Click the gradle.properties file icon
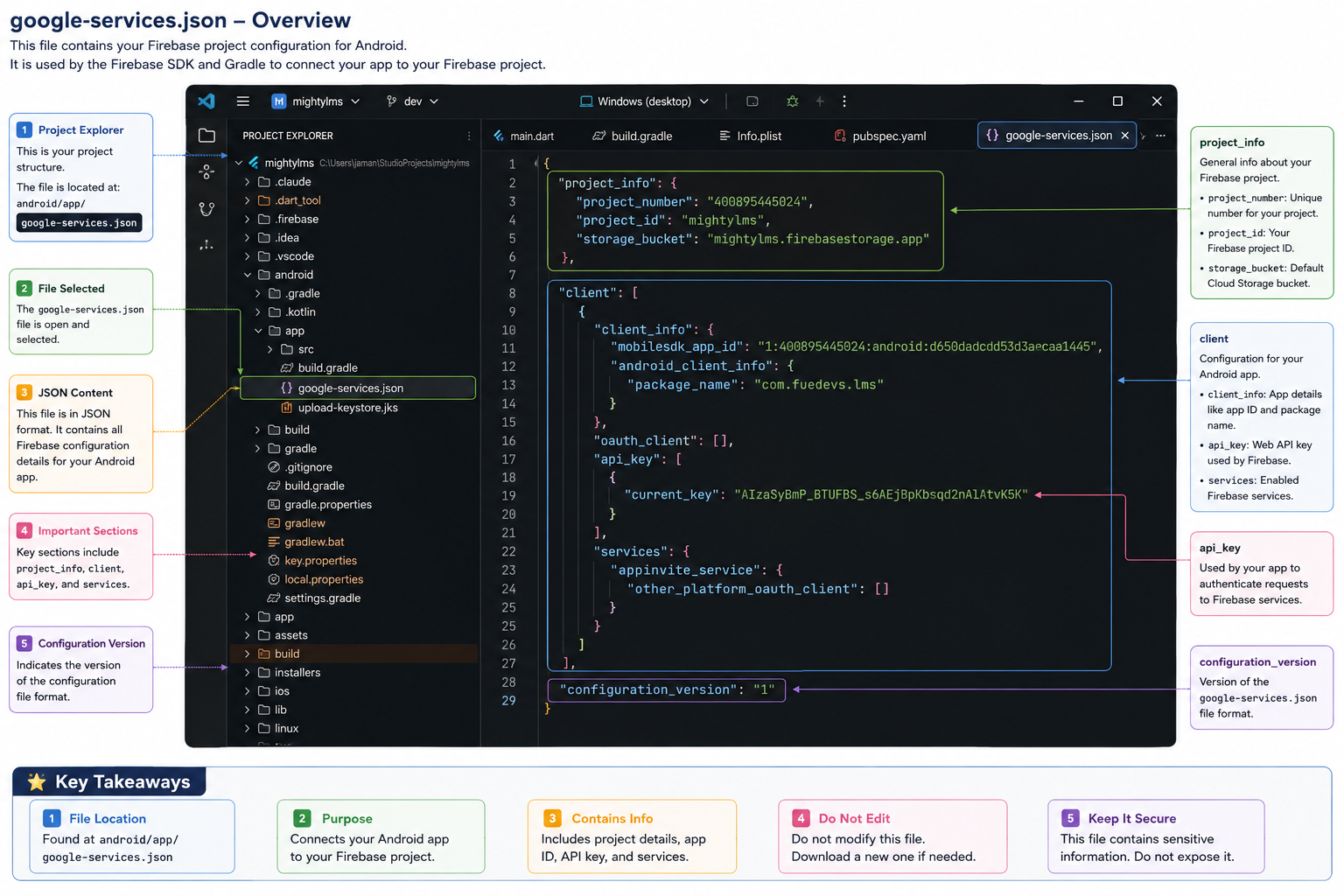The width and height of the screenshot is (1344, 896). click(274, 505)
